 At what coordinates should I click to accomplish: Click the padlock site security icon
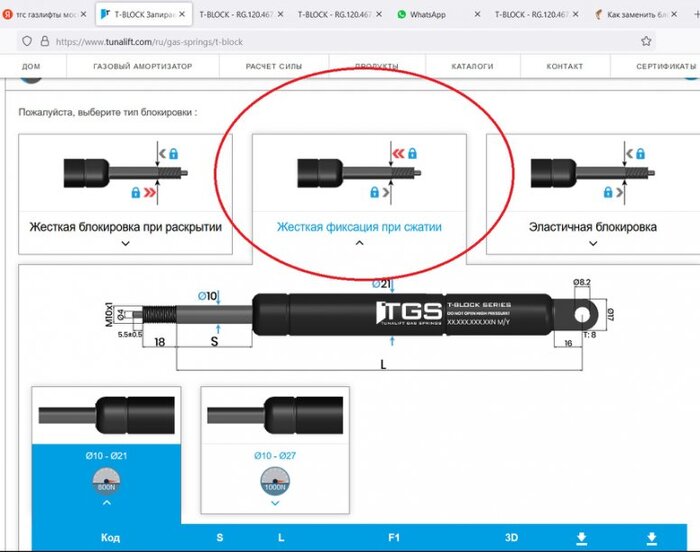[x=45, y=41]
